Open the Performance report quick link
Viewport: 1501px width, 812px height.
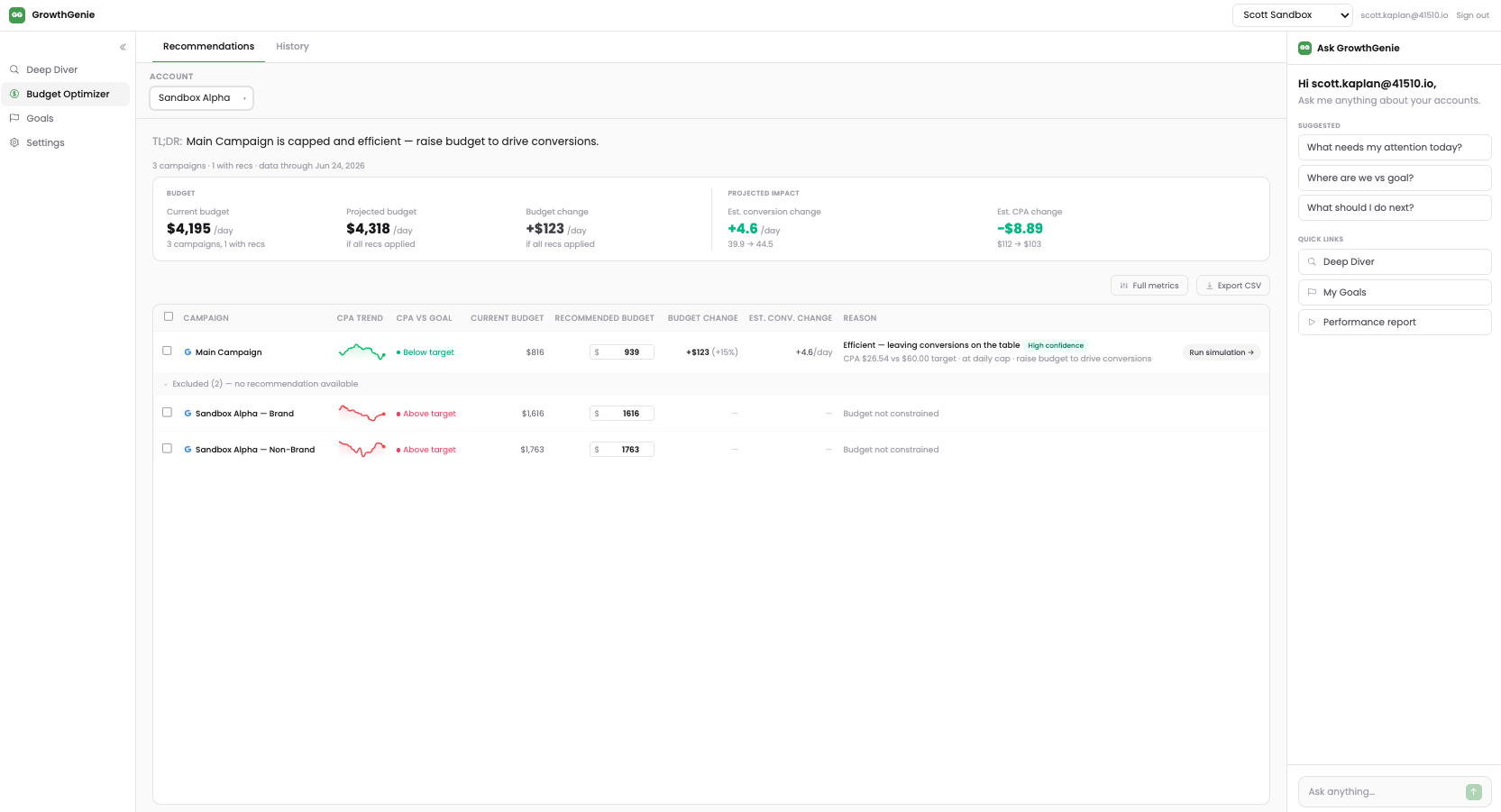coord(1395,322)
